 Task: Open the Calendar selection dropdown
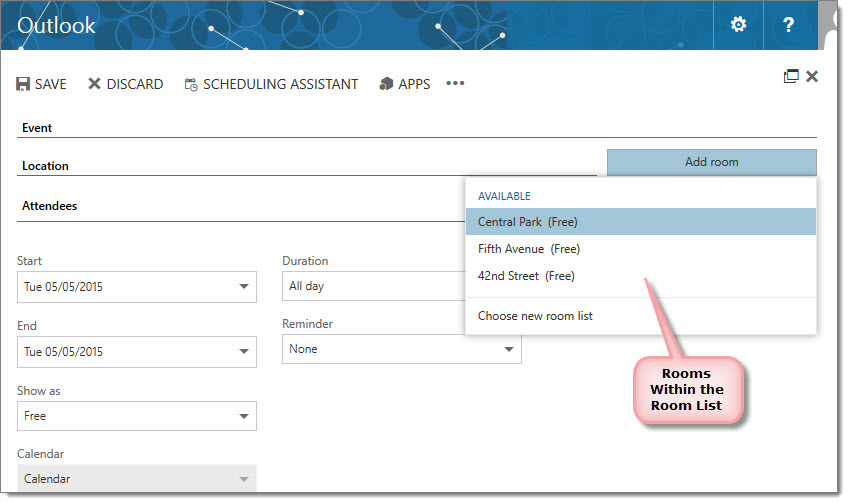tap(137, 479)
